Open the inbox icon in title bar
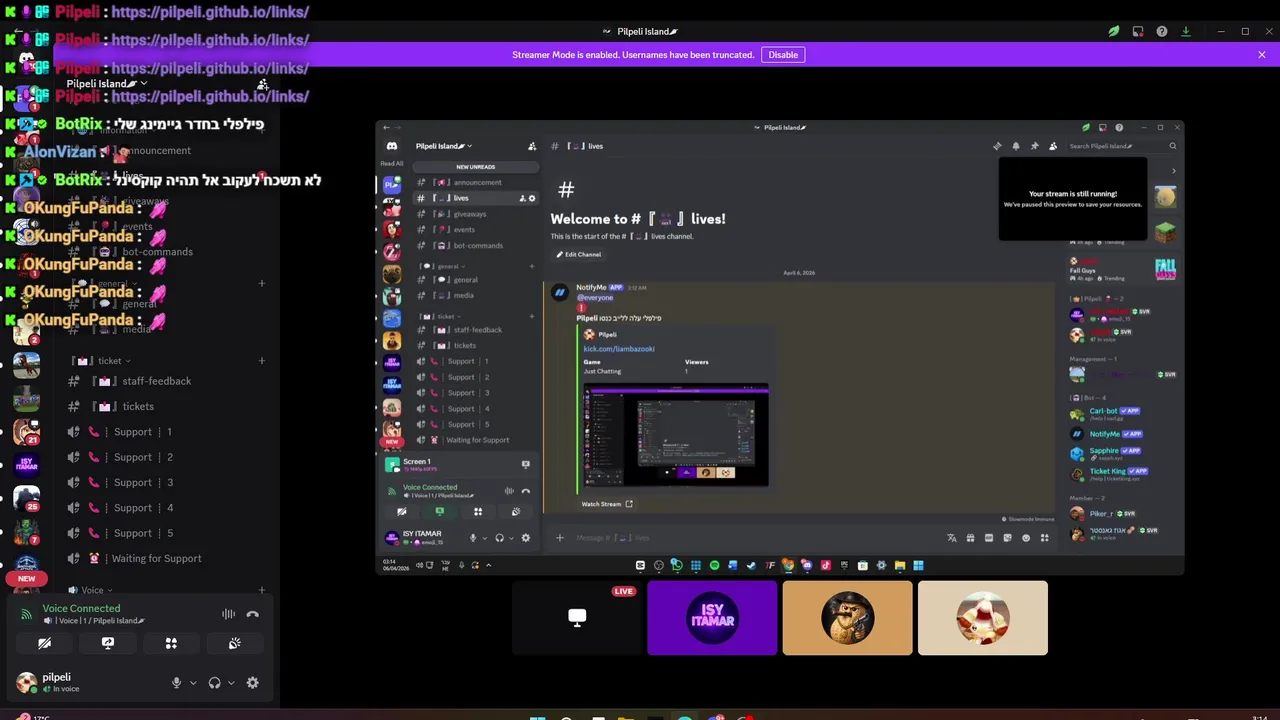 click(1138, 31)
